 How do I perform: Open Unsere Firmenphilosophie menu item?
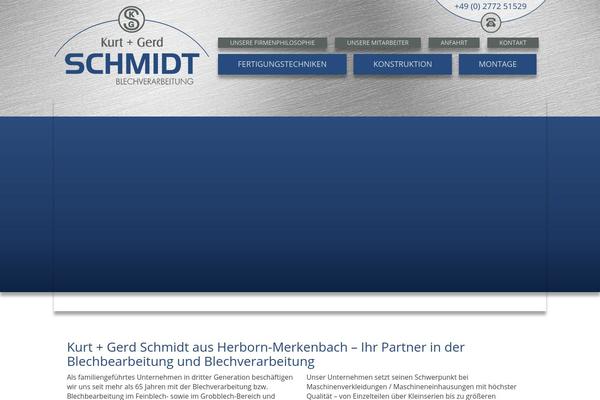(272, 43)
